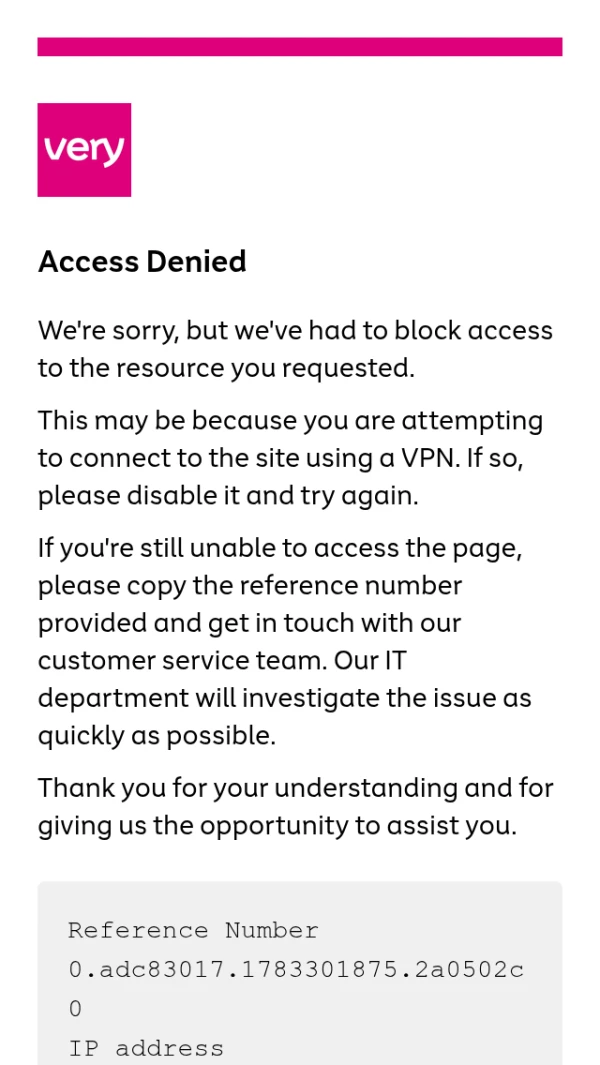Click the IP address label
Viewport: 600px width, 1065px height.
[146, 1049]
